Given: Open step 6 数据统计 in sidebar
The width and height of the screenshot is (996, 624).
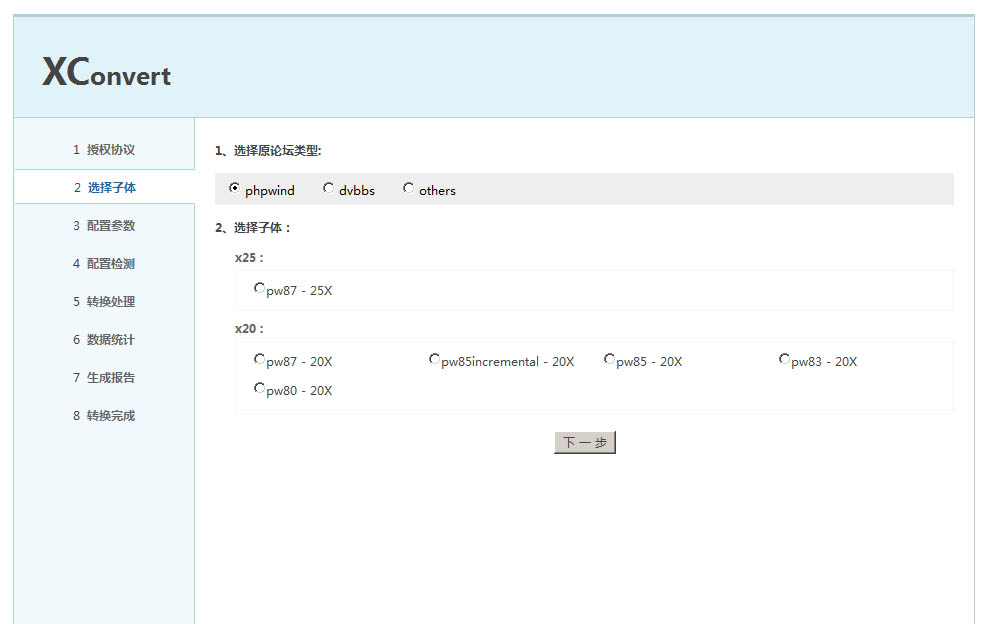Looking at the screenshot, I should pos(104,340).
